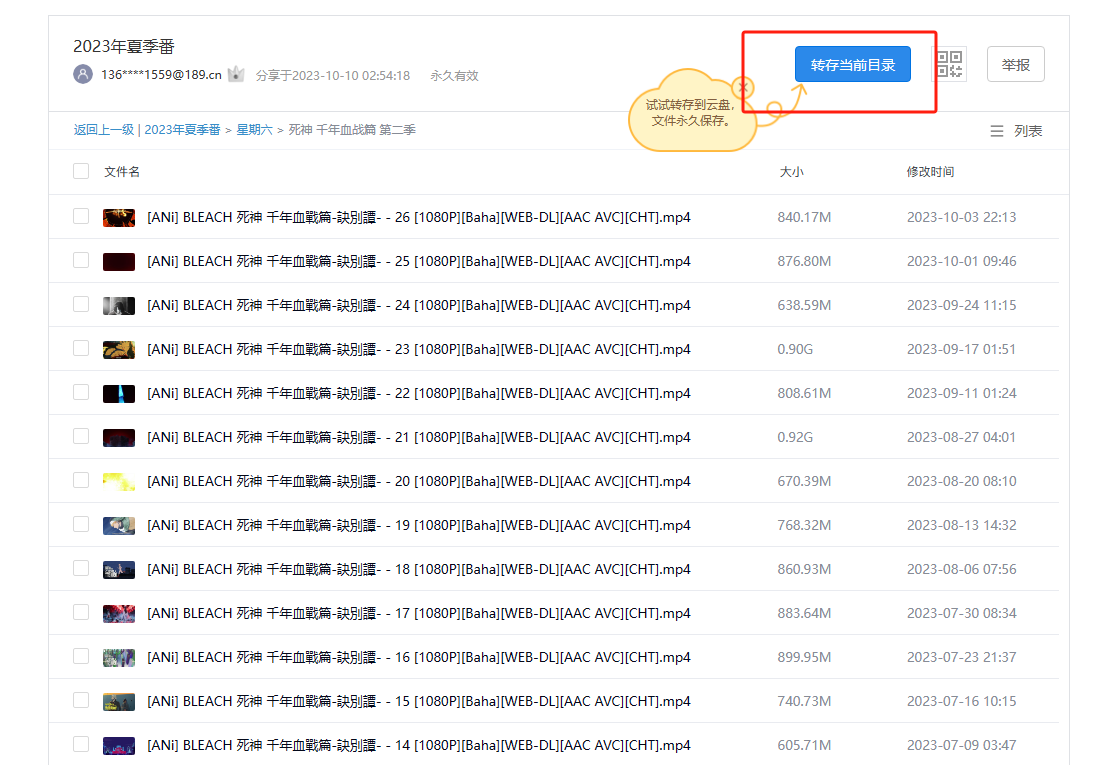Select checkbox for episode 19 file
Image resolution: width=1095 pixels, height=765 pixels.
81,525
